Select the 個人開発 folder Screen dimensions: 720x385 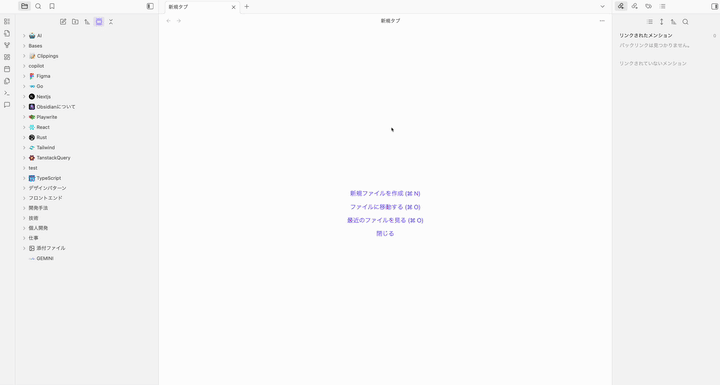(87, 228)
